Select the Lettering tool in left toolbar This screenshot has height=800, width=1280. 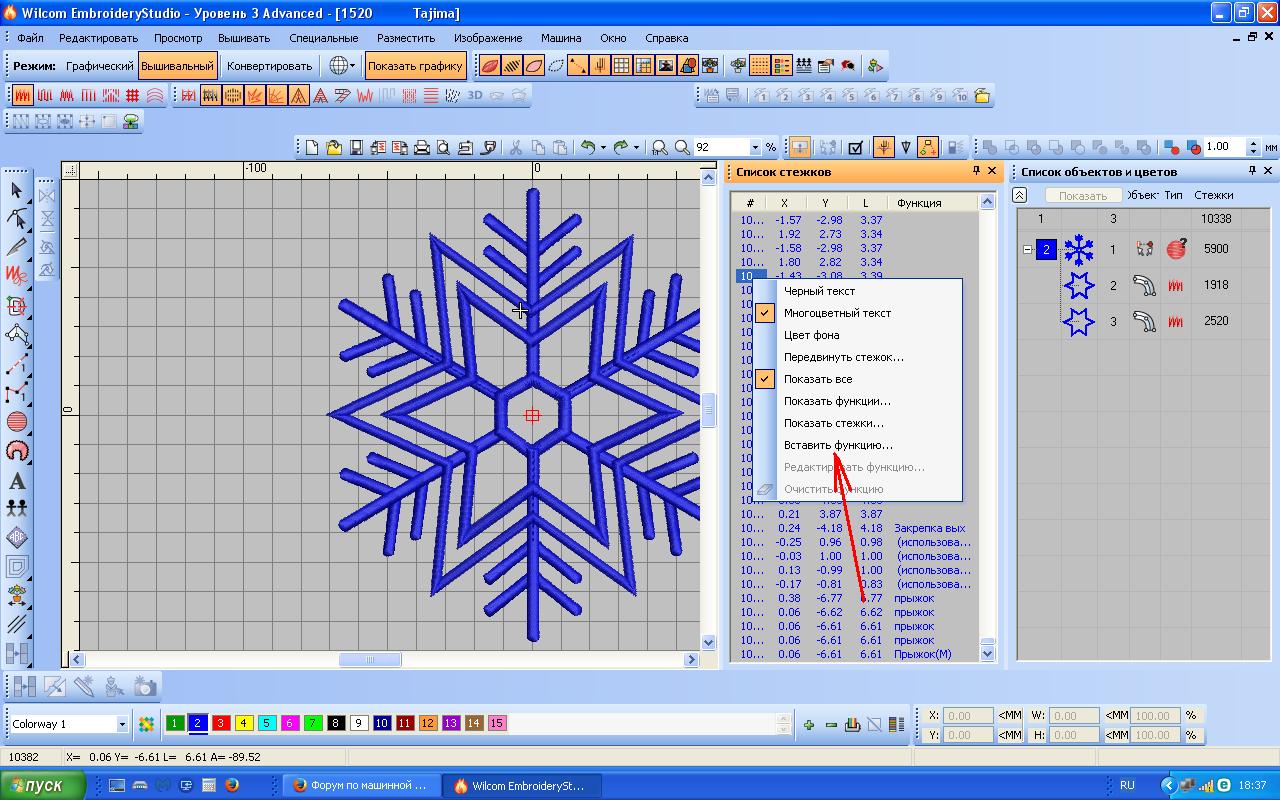click(16, 481)
